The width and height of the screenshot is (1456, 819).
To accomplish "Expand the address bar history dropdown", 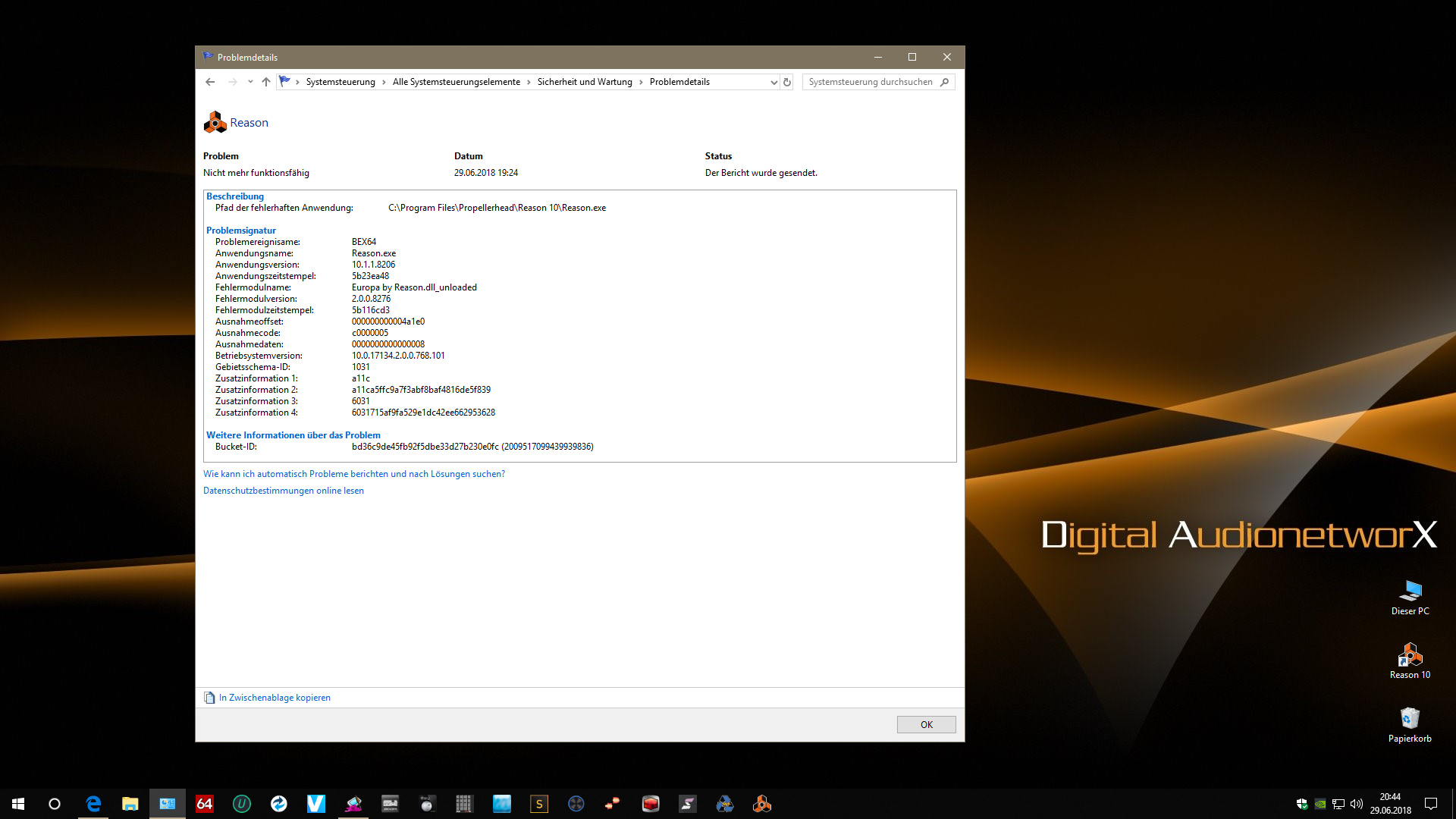I will (773, 82).
